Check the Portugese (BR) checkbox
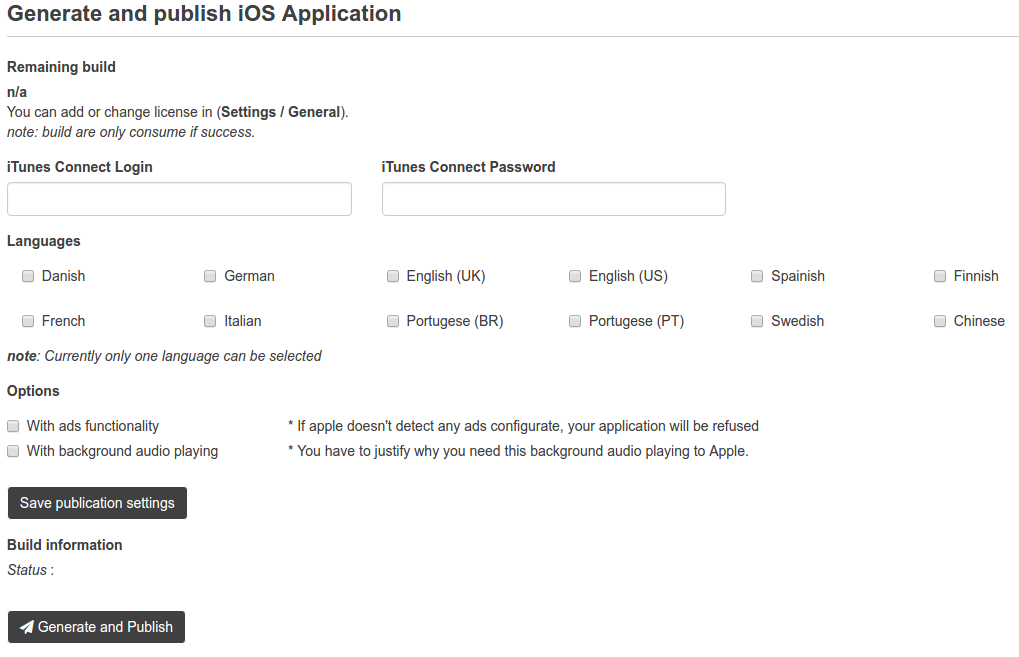Image resolution: width=1019 pixels, height=657 pixels. (393, 321)
